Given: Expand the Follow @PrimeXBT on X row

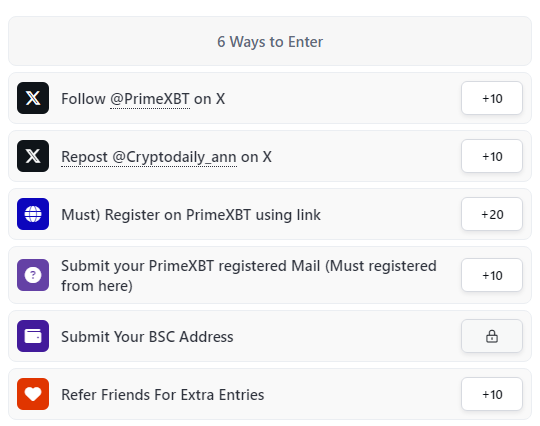Looking at the screenshot, I should pyautogui.click(x=270, y=98).
